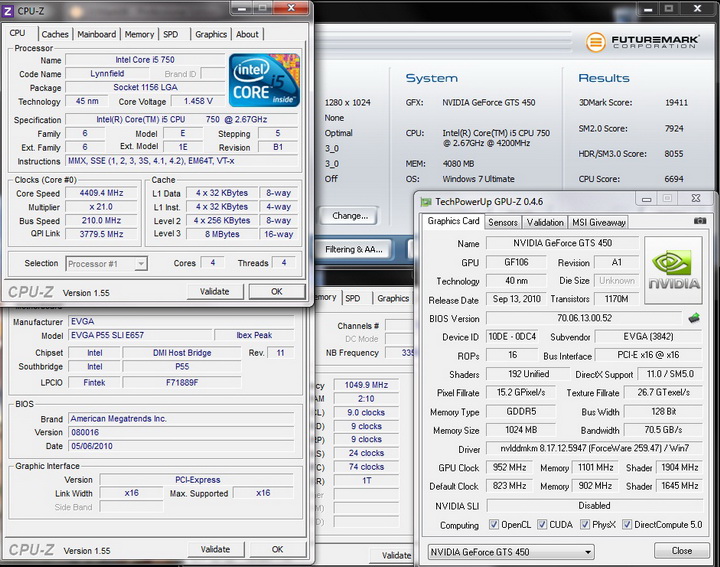Click the Southbridge value P55
The image size is (720, 567).
(x=182, y=367)
